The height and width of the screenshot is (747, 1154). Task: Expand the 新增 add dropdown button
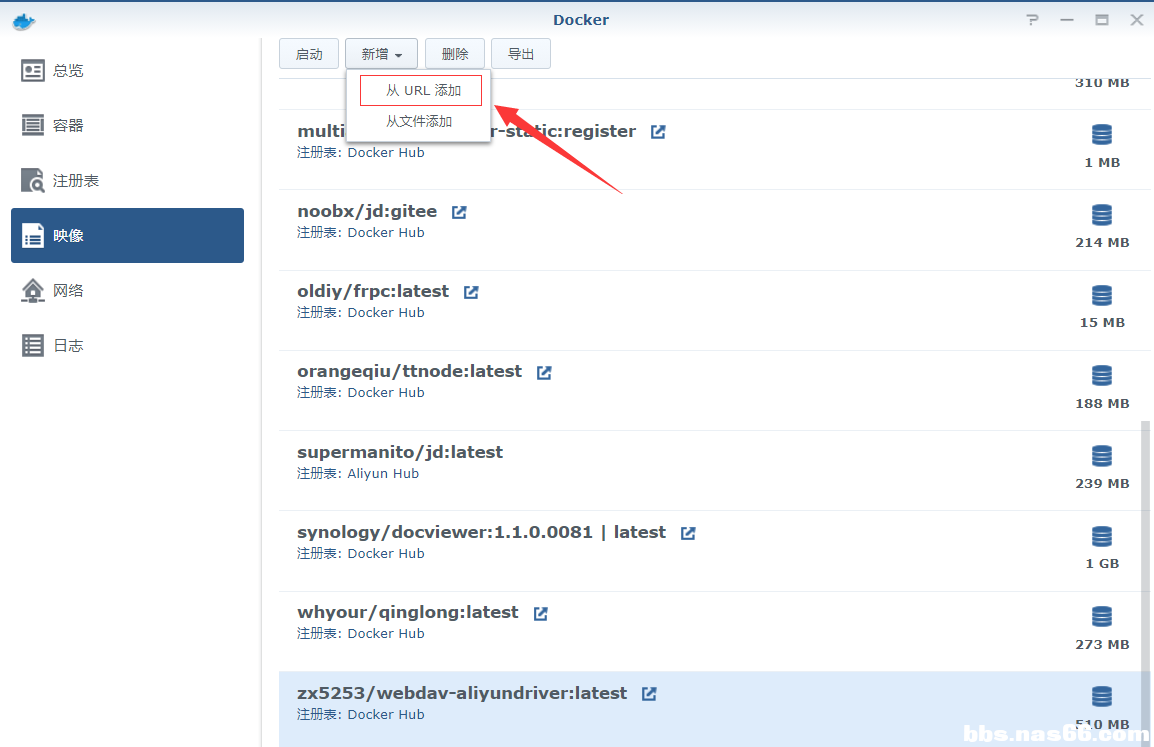pos(381,54)
